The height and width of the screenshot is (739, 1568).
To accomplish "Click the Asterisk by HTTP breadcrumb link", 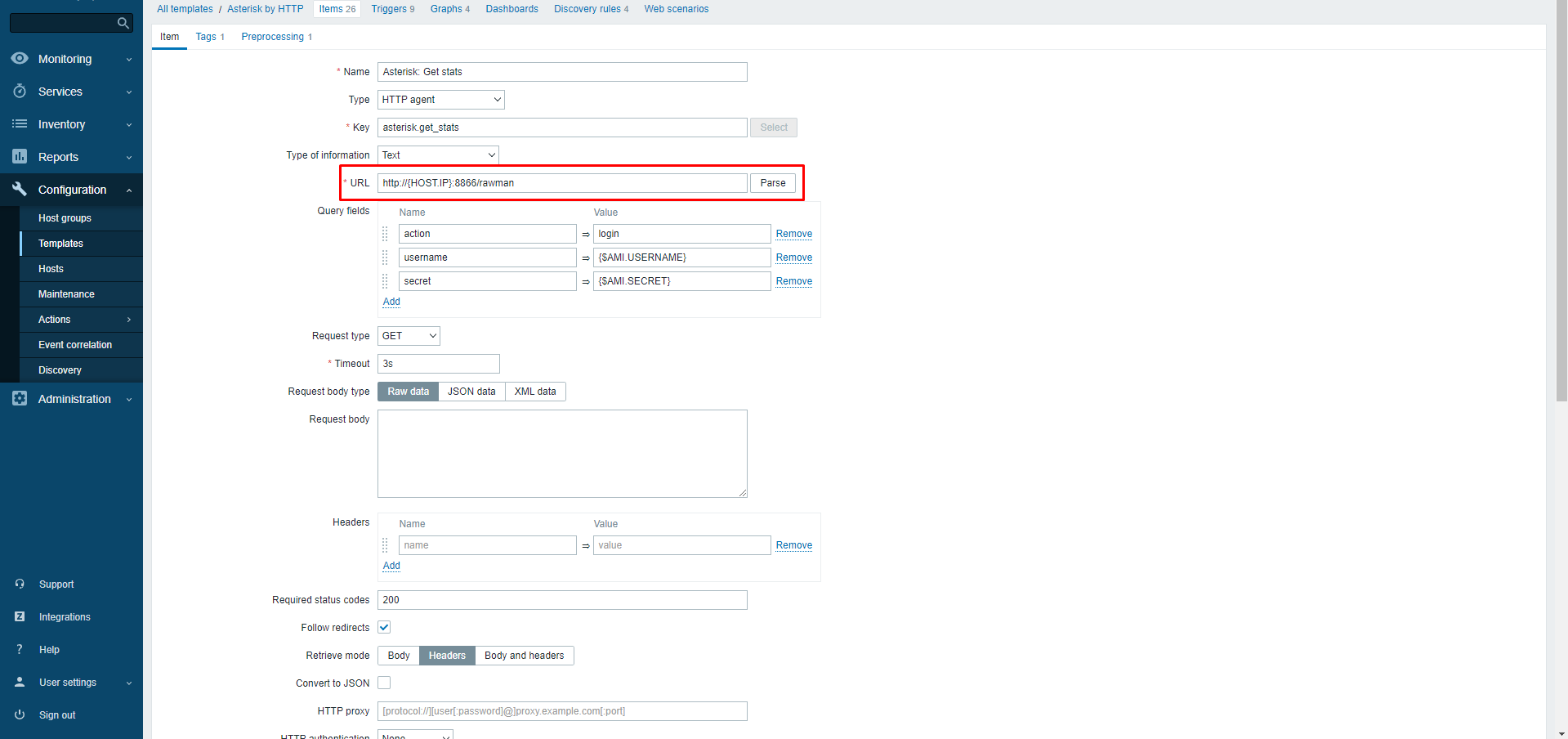I will pos(266,9).
